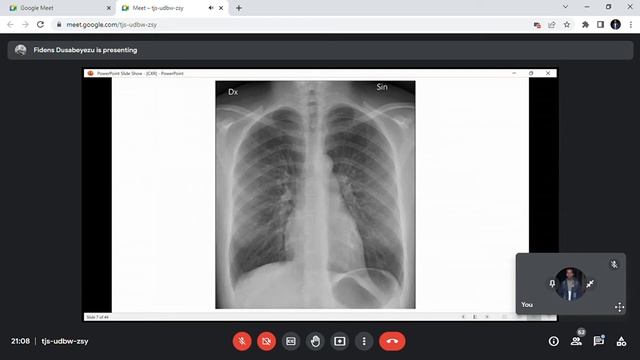Click your profile thumbnail in self-view

(571, 284)
